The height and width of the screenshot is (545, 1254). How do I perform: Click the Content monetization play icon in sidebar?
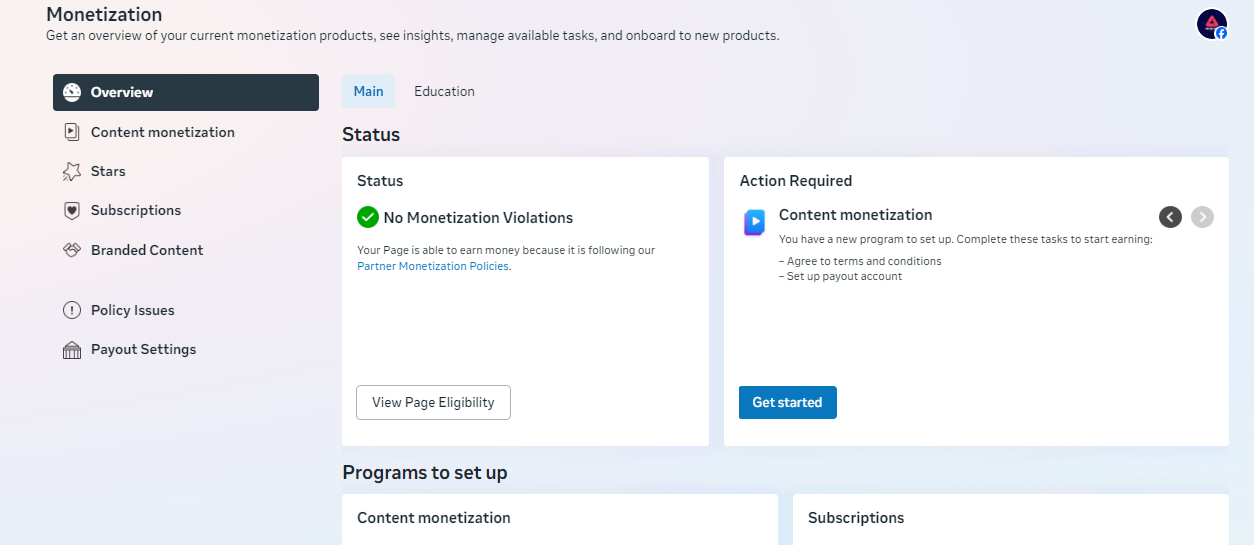[72, 132]
